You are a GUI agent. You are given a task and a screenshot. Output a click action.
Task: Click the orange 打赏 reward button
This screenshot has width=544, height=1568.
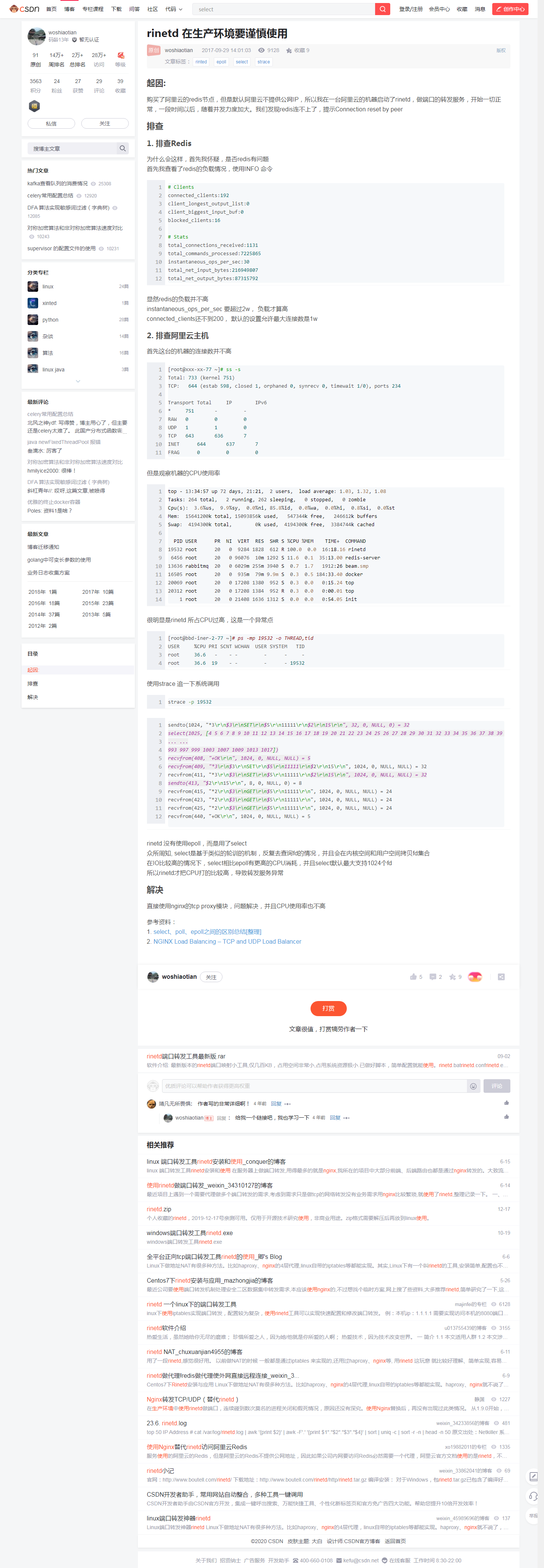[328, 1009]
